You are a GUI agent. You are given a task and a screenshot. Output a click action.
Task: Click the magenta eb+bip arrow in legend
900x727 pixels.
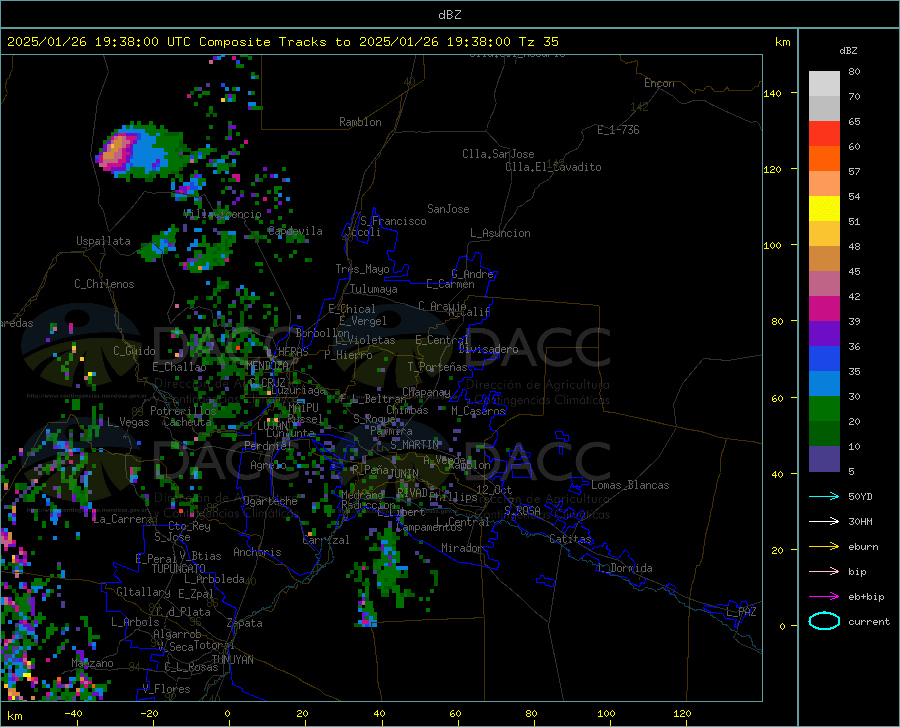pos(824,597)
